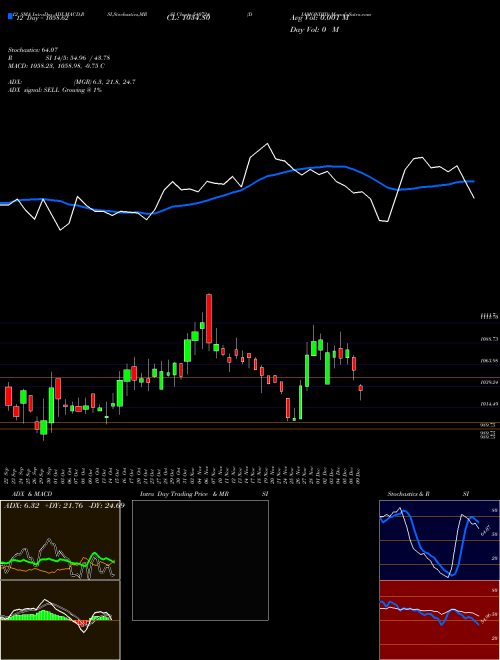Open the MACD histogram mini chart
500x660 pixels.
pos(60,620)
